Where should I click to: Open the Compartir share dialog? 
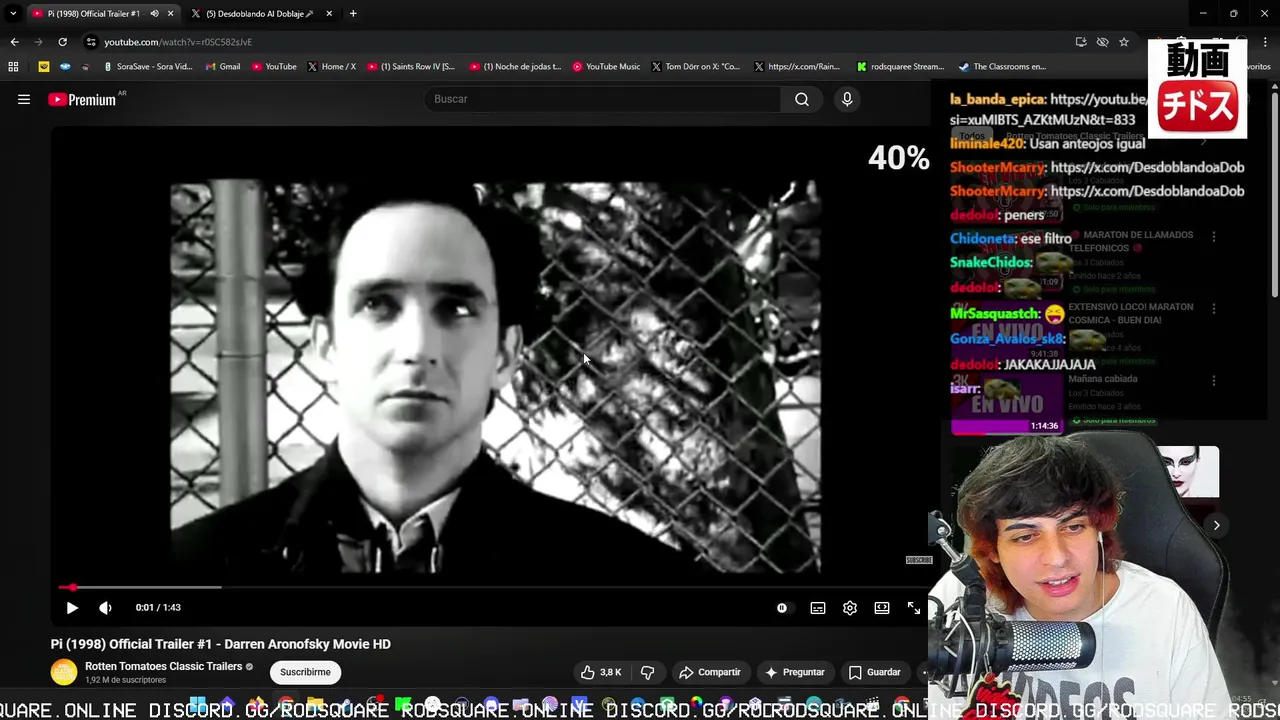click(709, 672)
